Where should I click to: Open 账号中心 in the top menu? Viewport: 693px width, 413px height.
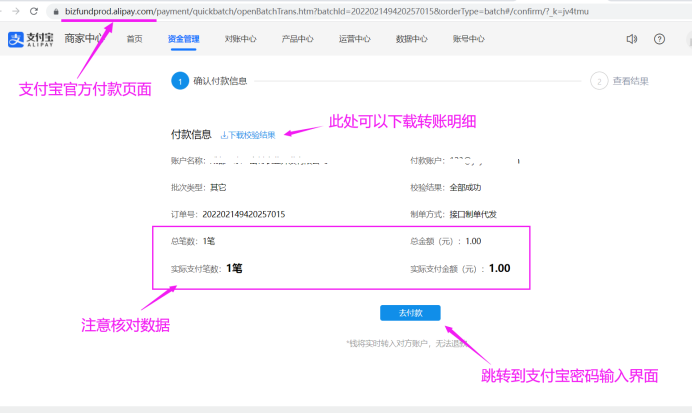click(x=468, y=40)
